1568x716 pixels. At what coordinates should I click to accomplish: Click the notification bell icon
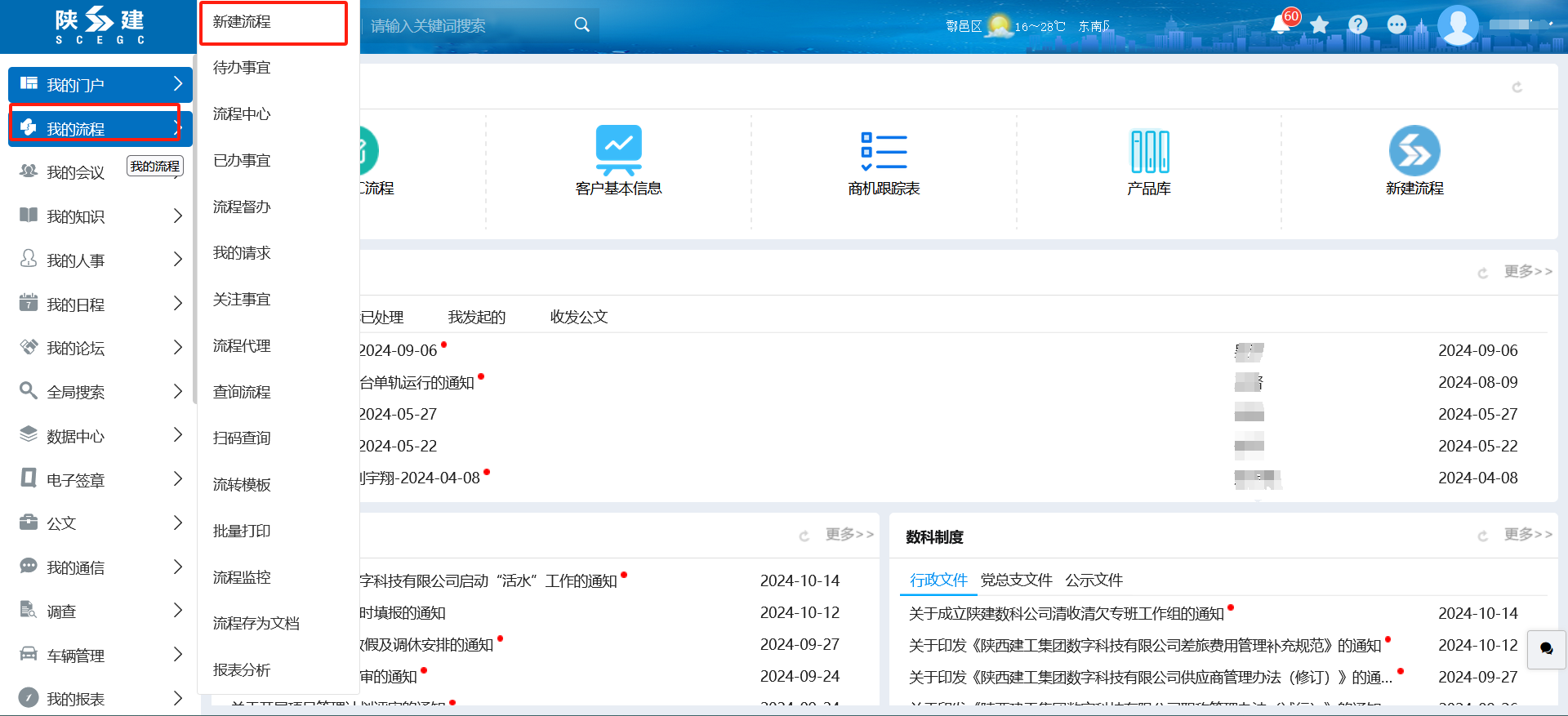[1280, 25]
